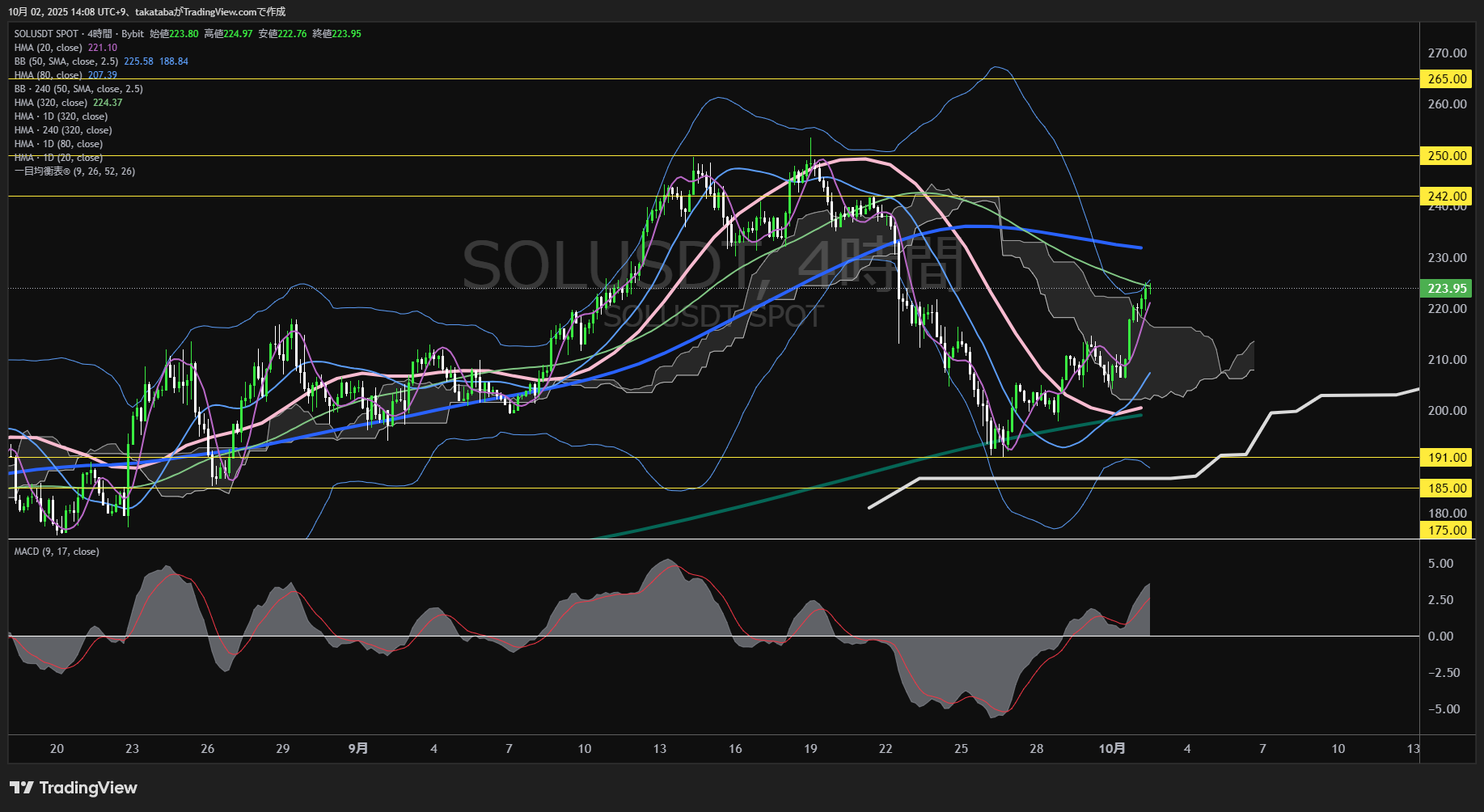Open the Ichimoku 一目均衡表 (9, 26, 52, 26) indicator label
The image size is (1484, 812).
pyautogui.click(x=74, y=171)
